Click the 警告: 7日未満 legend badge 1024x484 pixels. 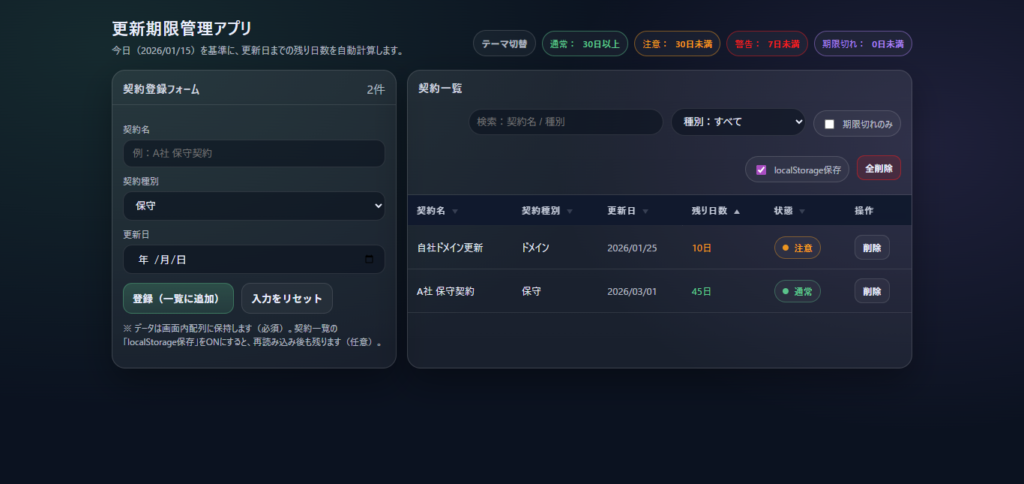coord(767,44)
